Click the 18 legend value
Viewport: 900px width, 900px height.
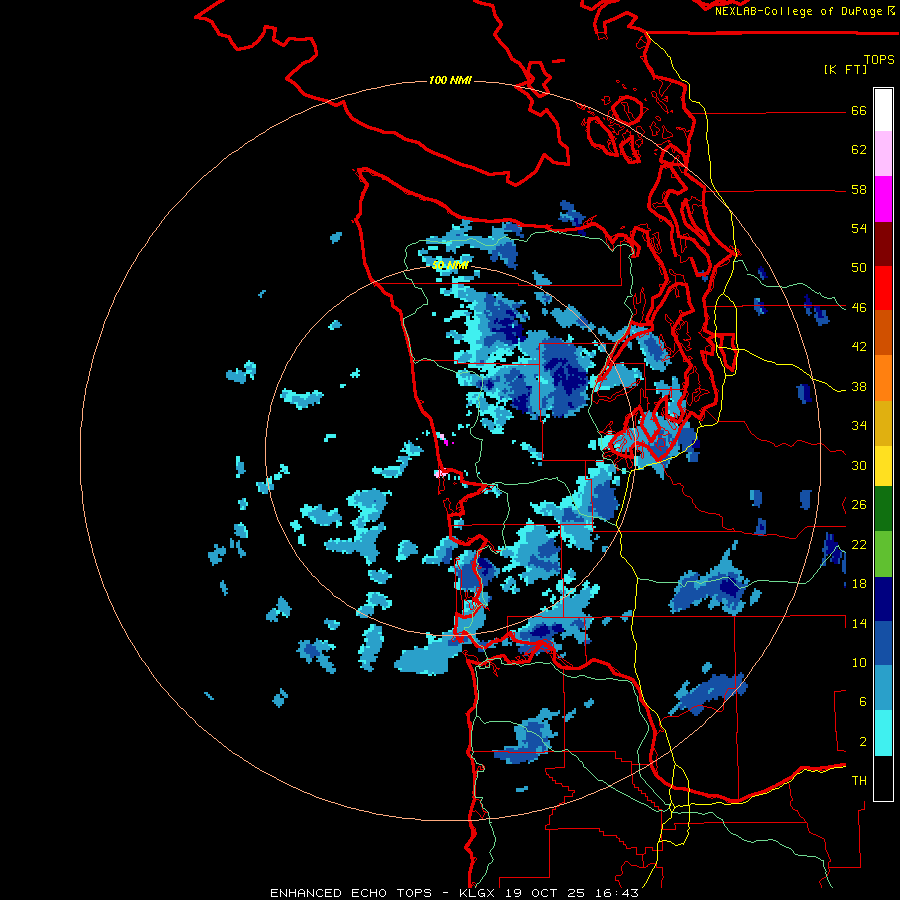click(x=859, y=584)
